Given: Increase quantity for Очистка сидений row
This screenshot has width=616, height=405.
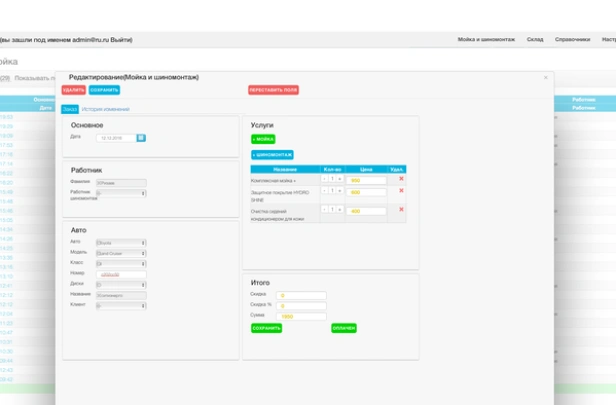Looking at the screenshot, I should pyautogui.click(x=340, y=210).
